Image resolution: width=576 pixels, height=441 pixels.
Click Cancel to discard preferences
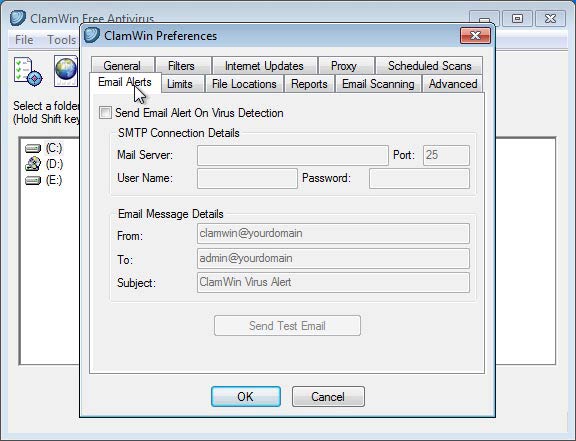(328, 397)
